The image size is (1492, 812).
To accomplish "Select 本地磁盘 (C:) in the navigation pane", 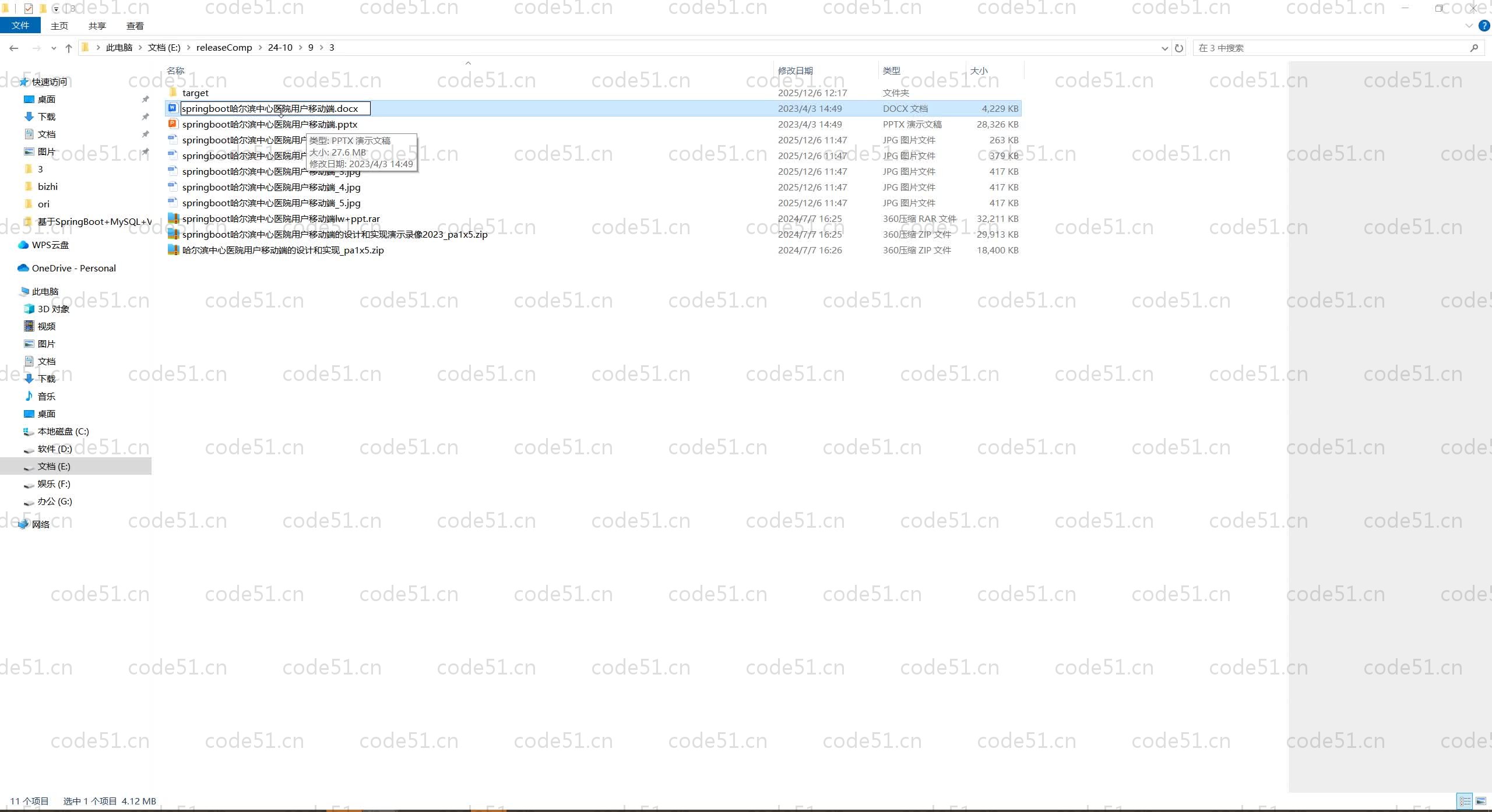I will coord(63,432).
